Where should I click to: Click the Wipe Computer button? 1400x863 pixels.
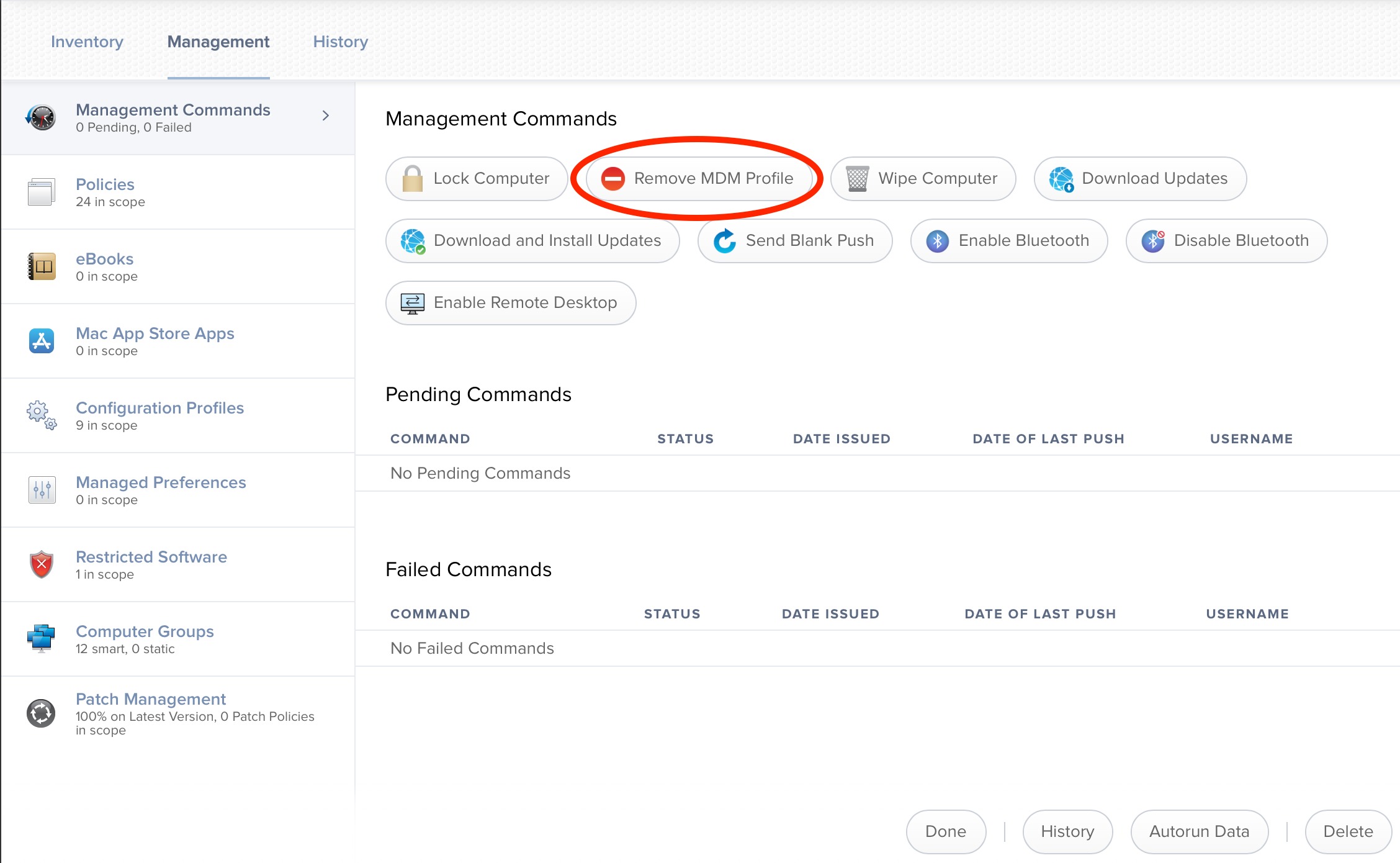923,179
